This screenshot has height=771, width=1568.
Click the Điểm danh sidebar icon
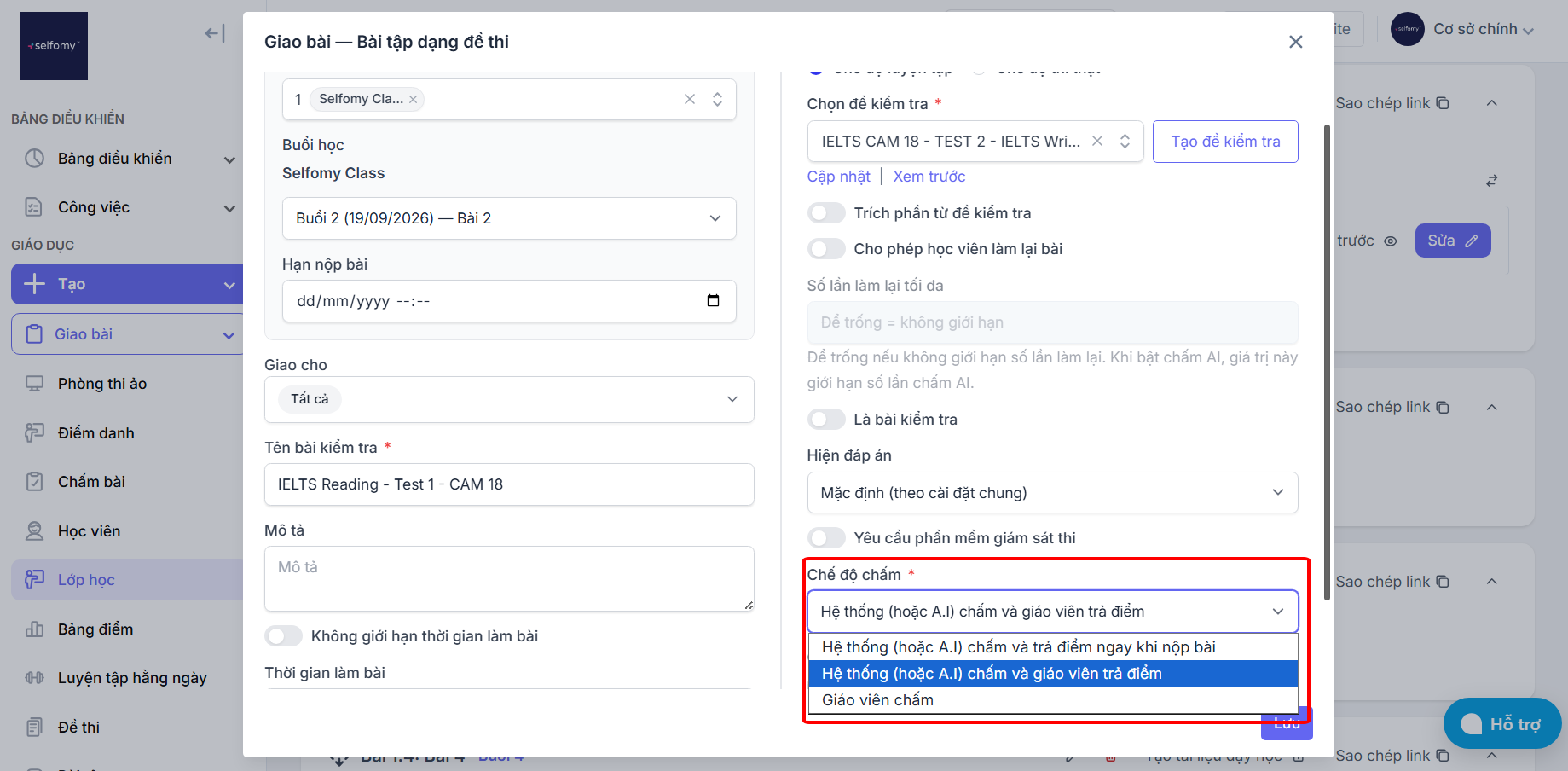34,433
